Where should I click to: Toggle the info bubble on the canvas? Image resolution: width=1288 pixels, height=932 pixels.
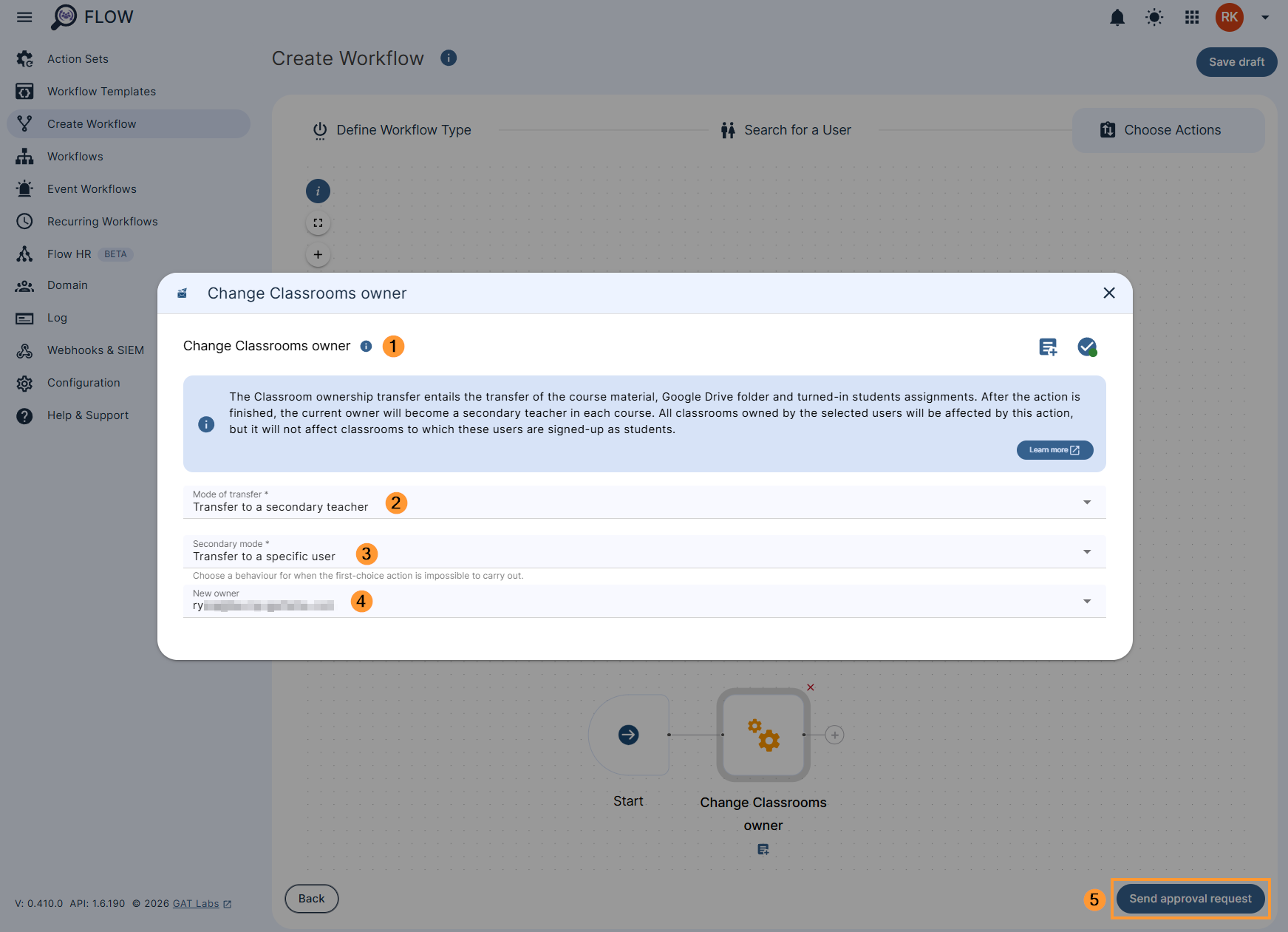pos(318,191)
